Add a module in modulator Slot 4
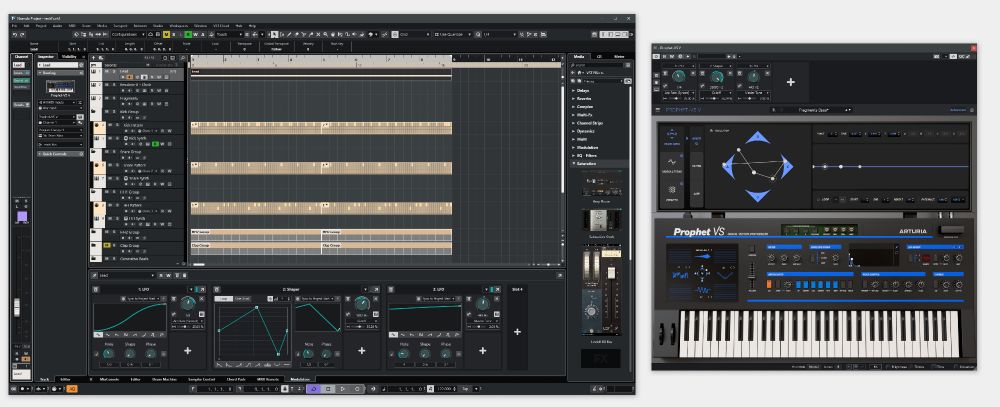 pyautogui.click(x=517, y=331)
